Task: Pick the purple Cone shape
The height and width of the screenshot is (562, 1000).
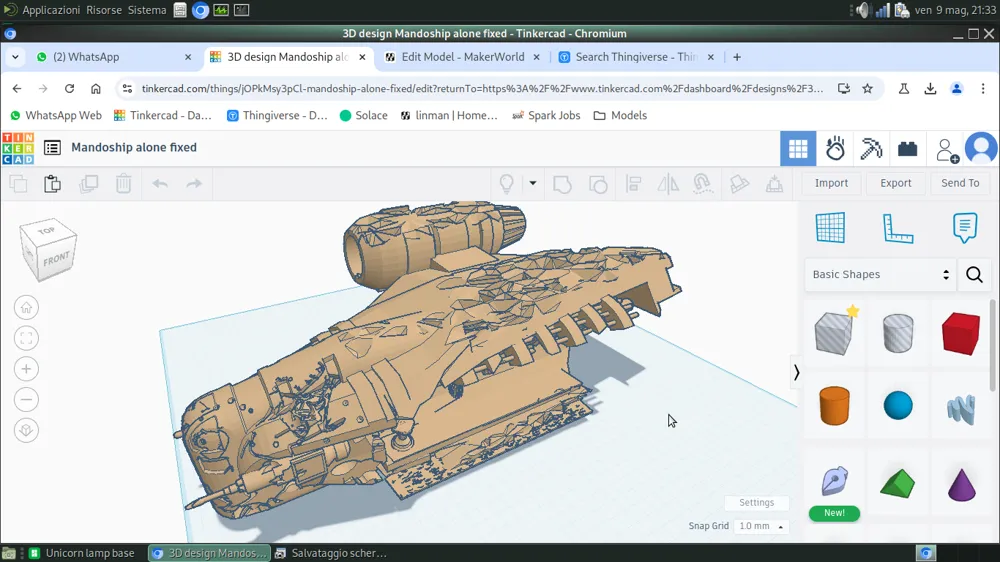Action: [961, 484]
